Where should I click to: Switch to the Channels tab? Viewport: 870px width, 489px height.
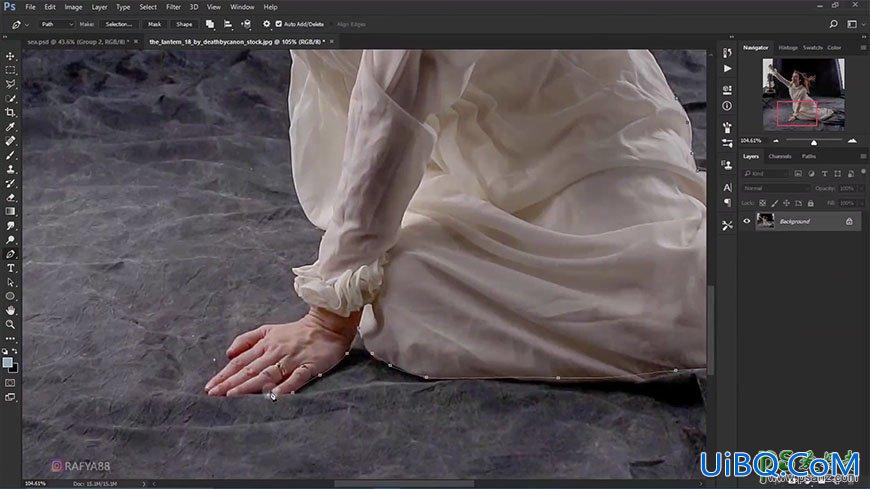click(780, 157)
